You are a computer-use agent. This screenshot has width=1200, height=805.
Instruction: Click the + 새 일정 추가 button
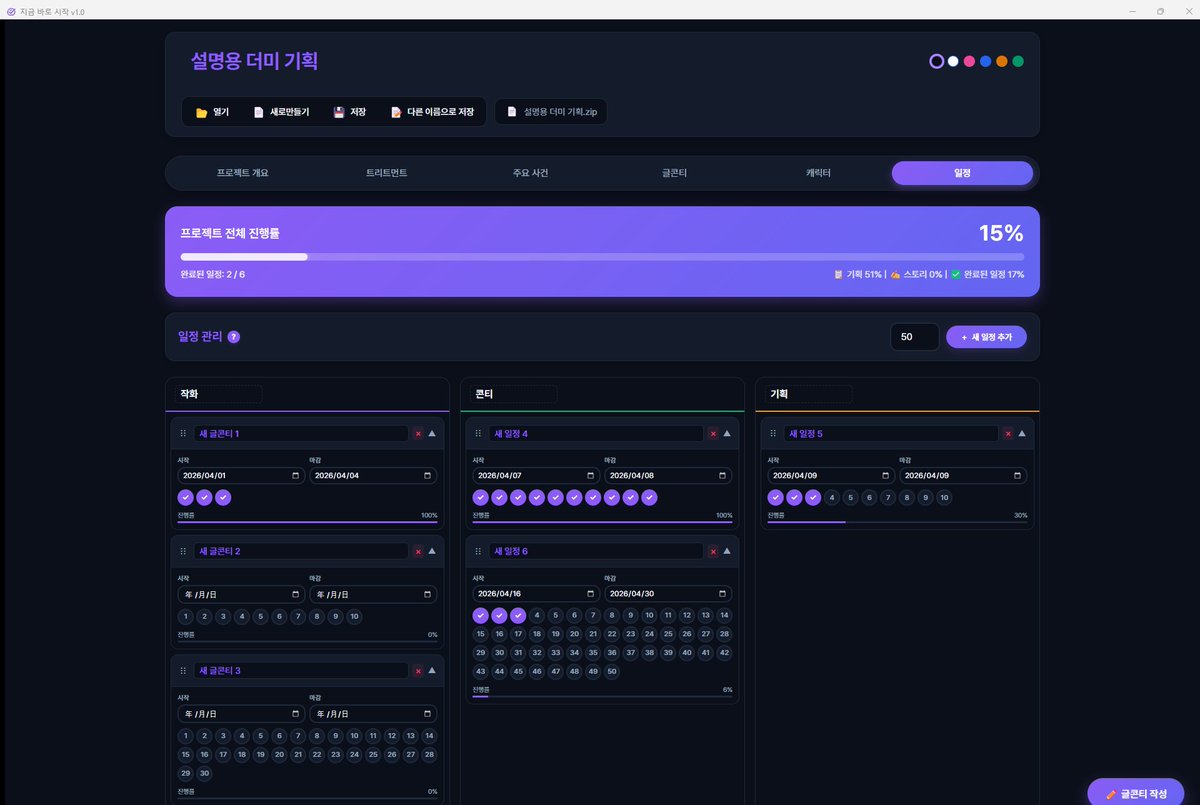pos(986,337)
